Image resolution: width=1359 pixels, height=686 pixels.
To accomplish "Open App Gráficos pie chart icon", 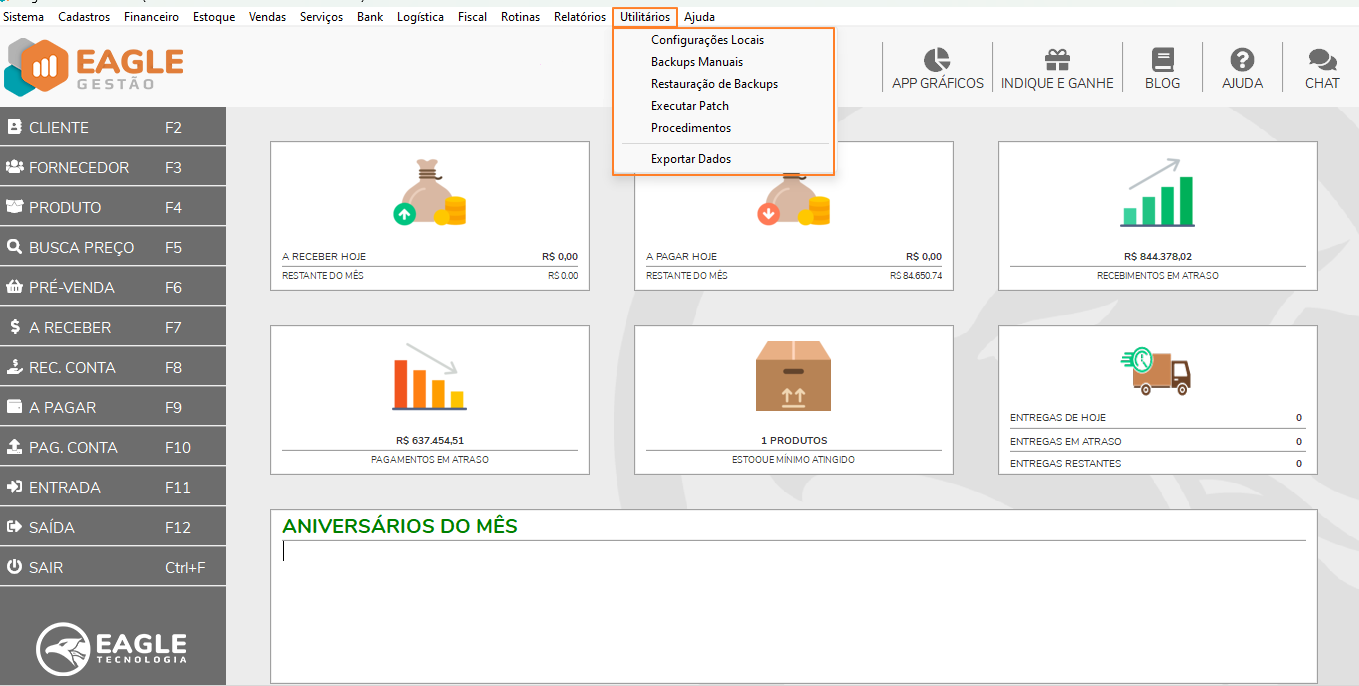I will pos(937,60).
